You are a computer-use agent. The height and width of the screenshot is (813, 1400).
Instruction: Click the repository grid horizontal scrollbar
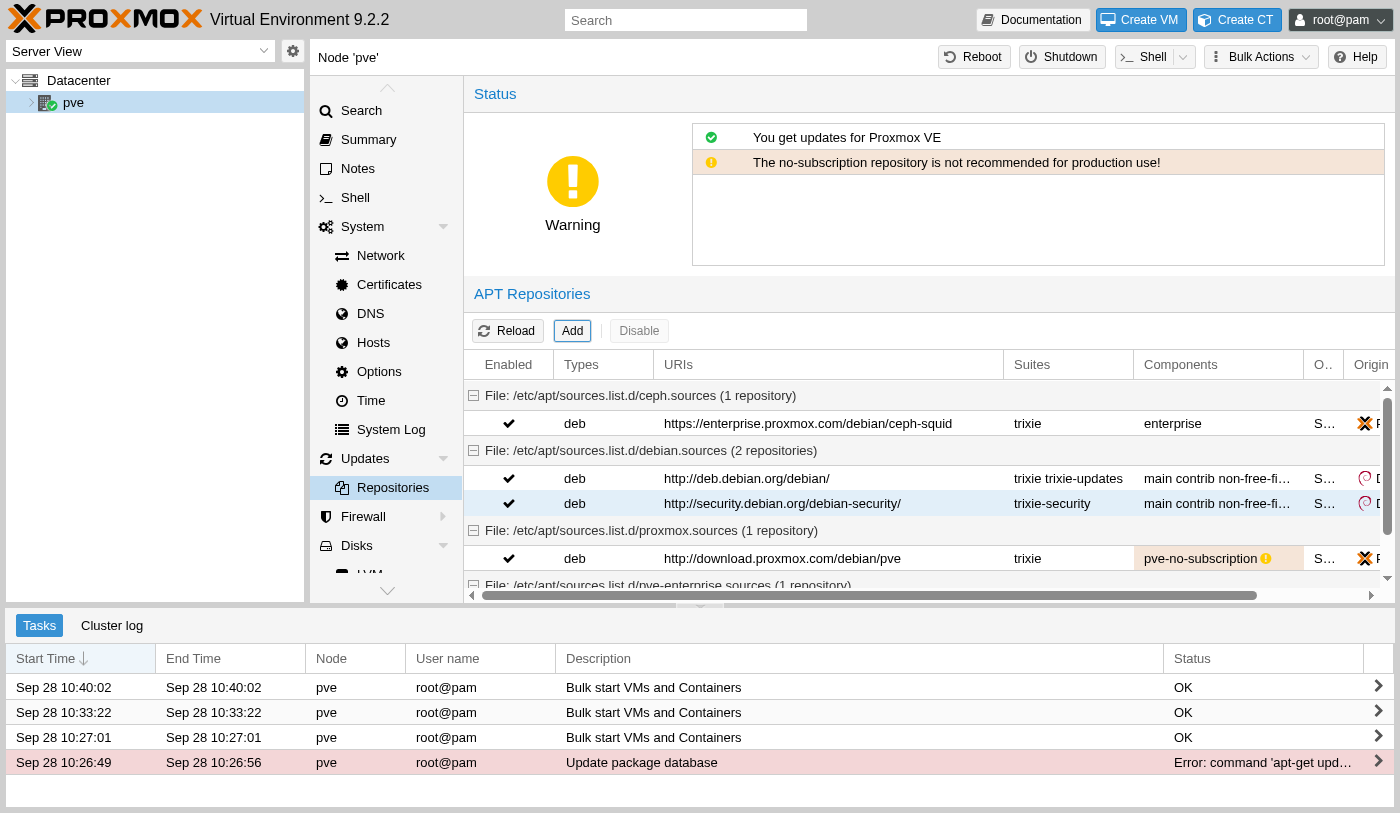point(869,595)
